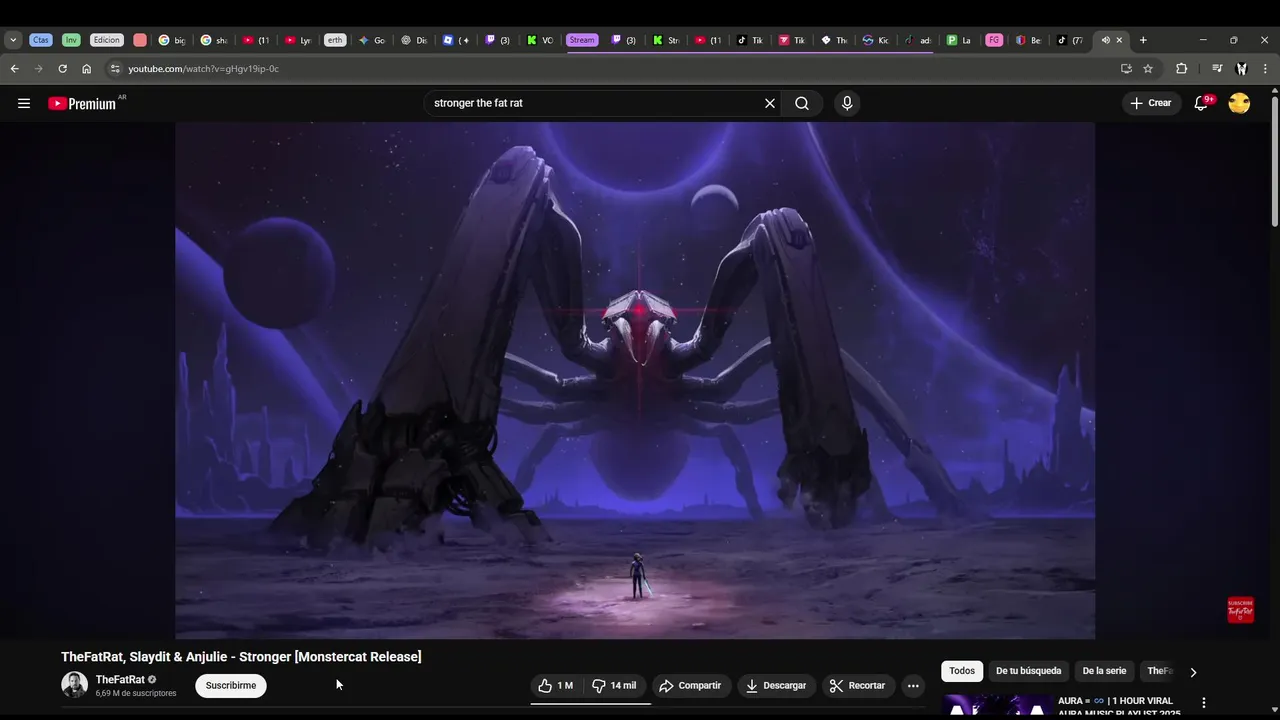Switch to the TikTok '(77' tab
The height and width of the screenshot is (720, 1280).
click(x=1070, y=40)
